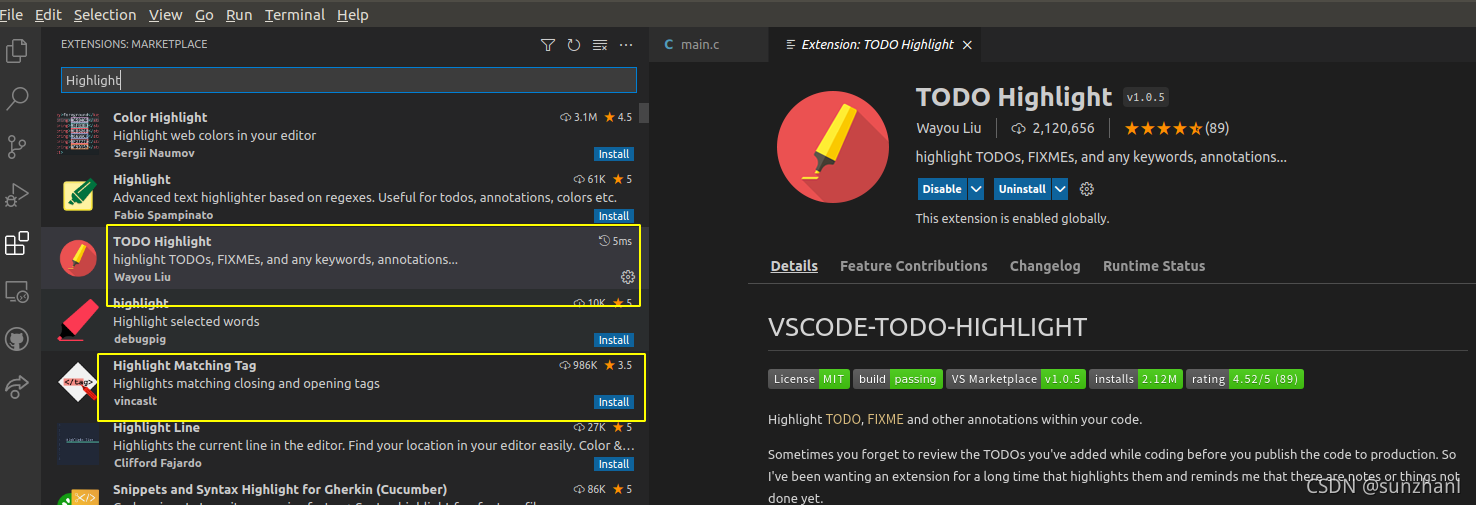Click the License MIT badge

809,379
